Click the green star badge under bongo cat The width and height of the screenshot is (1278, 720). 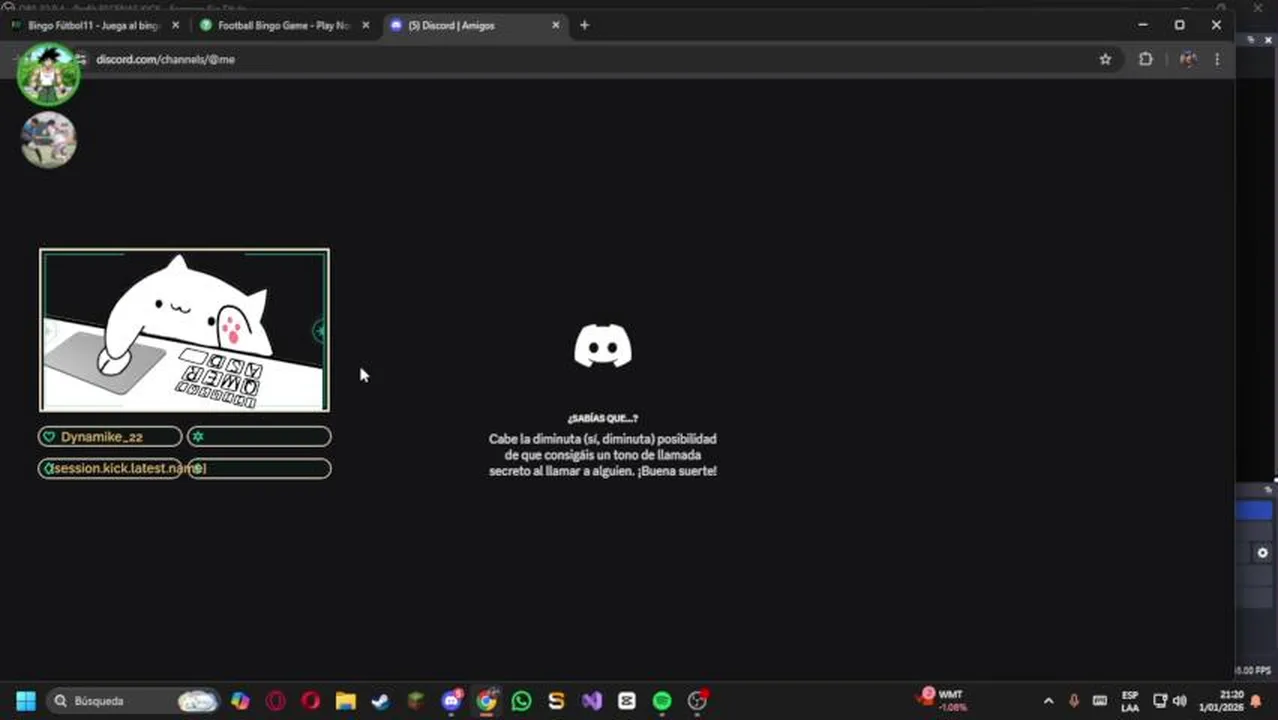click(198, 437)
